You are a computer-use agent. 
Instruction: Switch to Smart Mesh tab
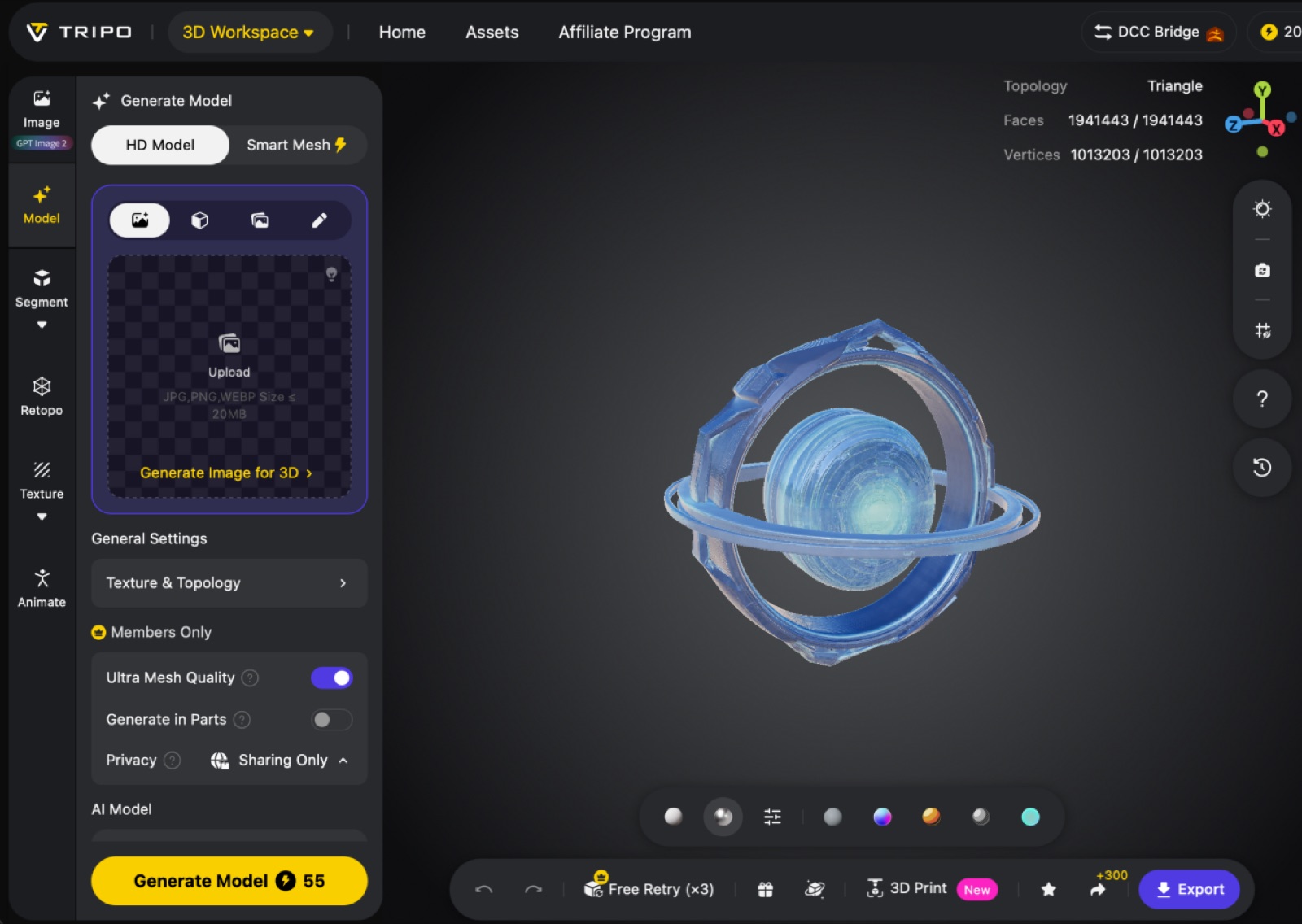(x=297, y=145)
